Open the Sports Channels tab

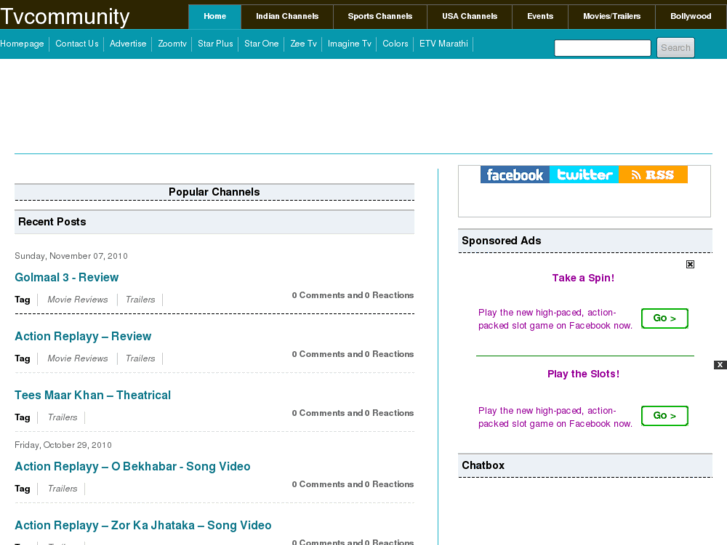pos(380,16)
